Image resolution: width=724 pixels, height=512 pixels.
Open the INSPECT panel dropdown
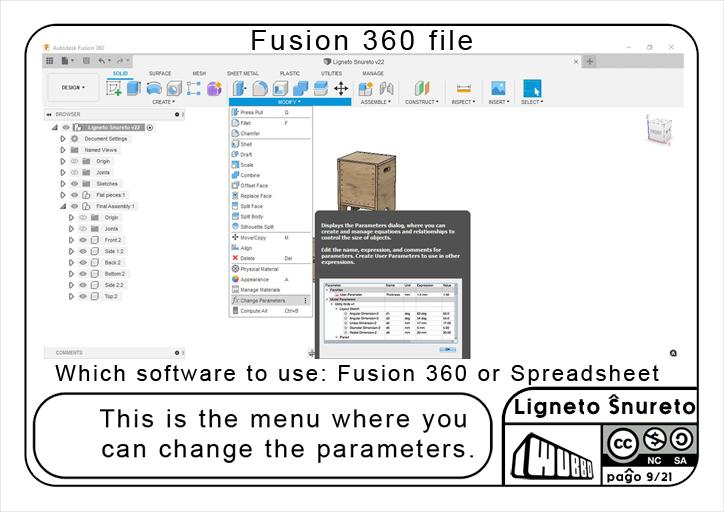[463, 102]
